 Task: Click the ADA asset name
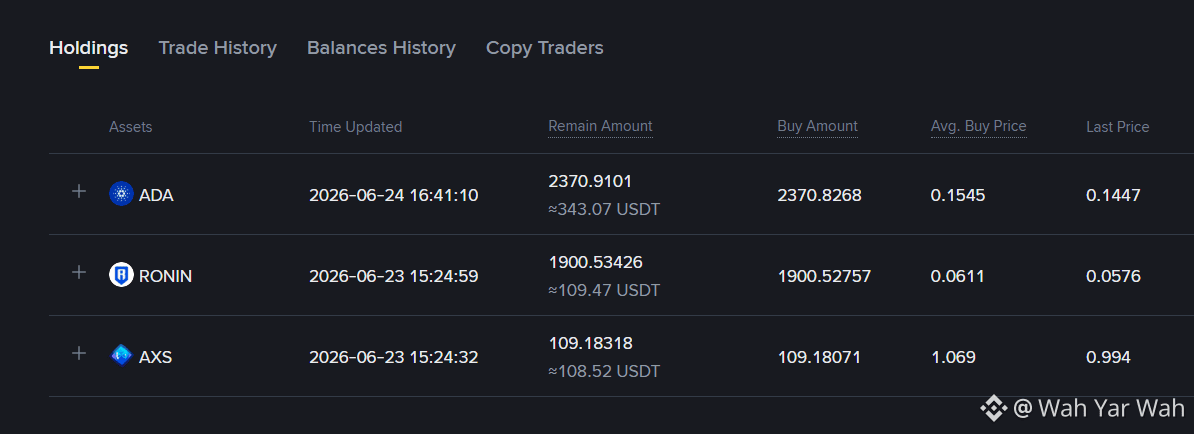[156, 196]
